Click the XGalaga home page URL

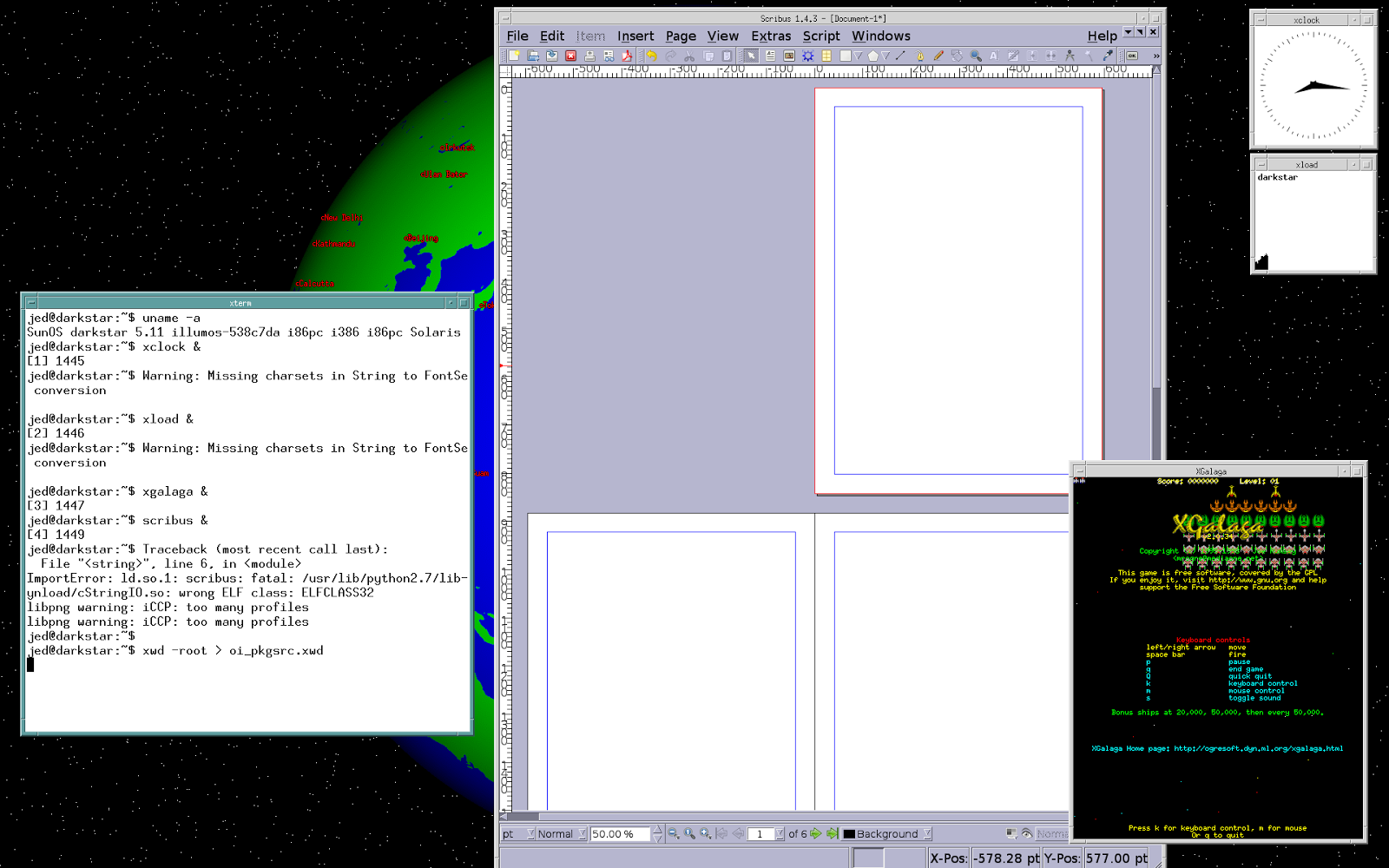click(1259, 748)
